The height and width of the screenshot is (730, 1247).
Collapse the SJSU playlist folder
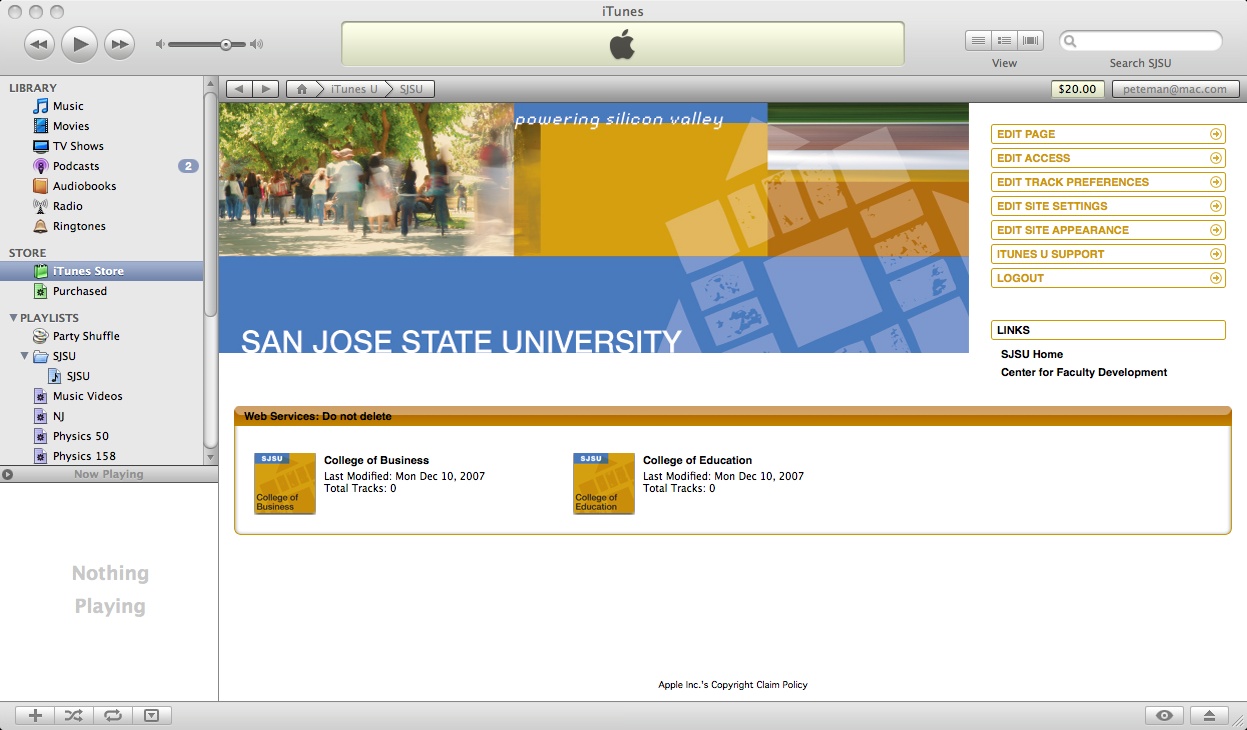click(x=25, y=356)
